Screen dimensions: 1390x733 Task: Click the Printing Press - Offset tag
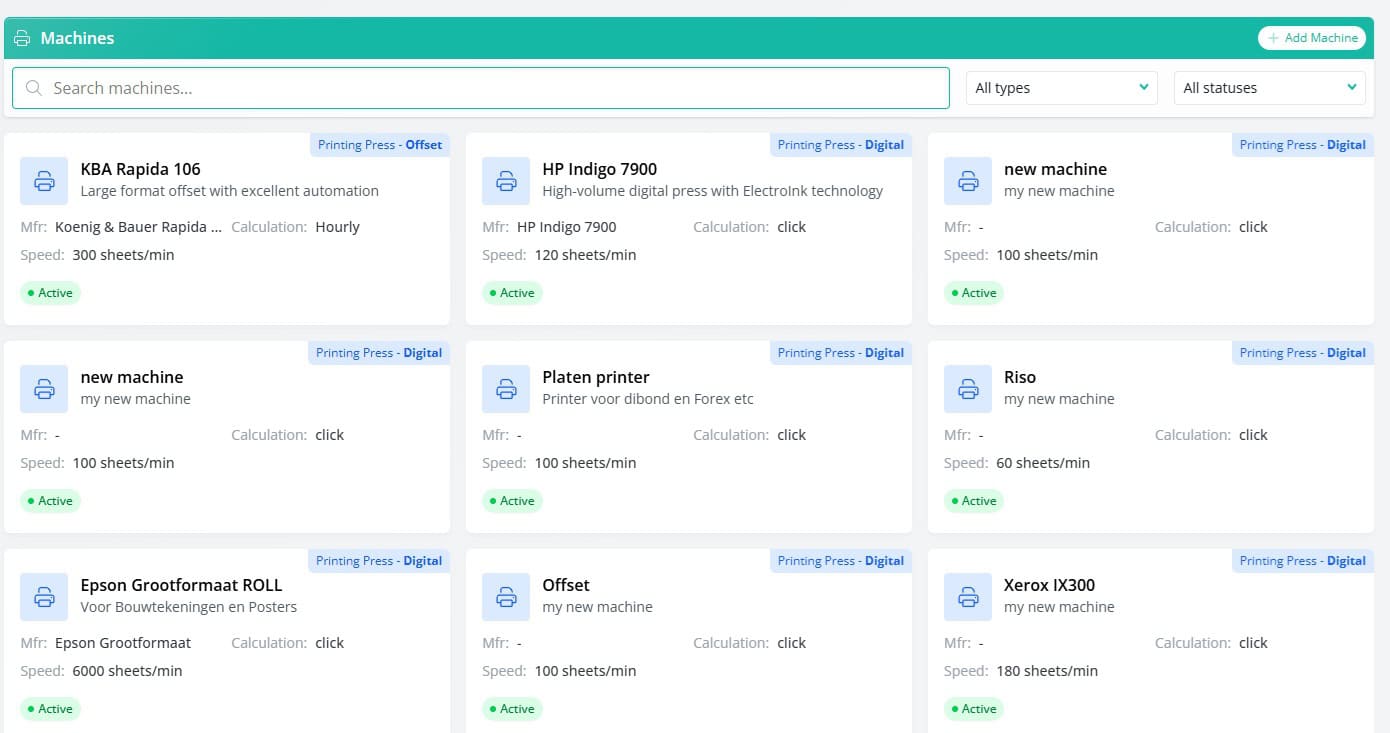pos(379,145)
